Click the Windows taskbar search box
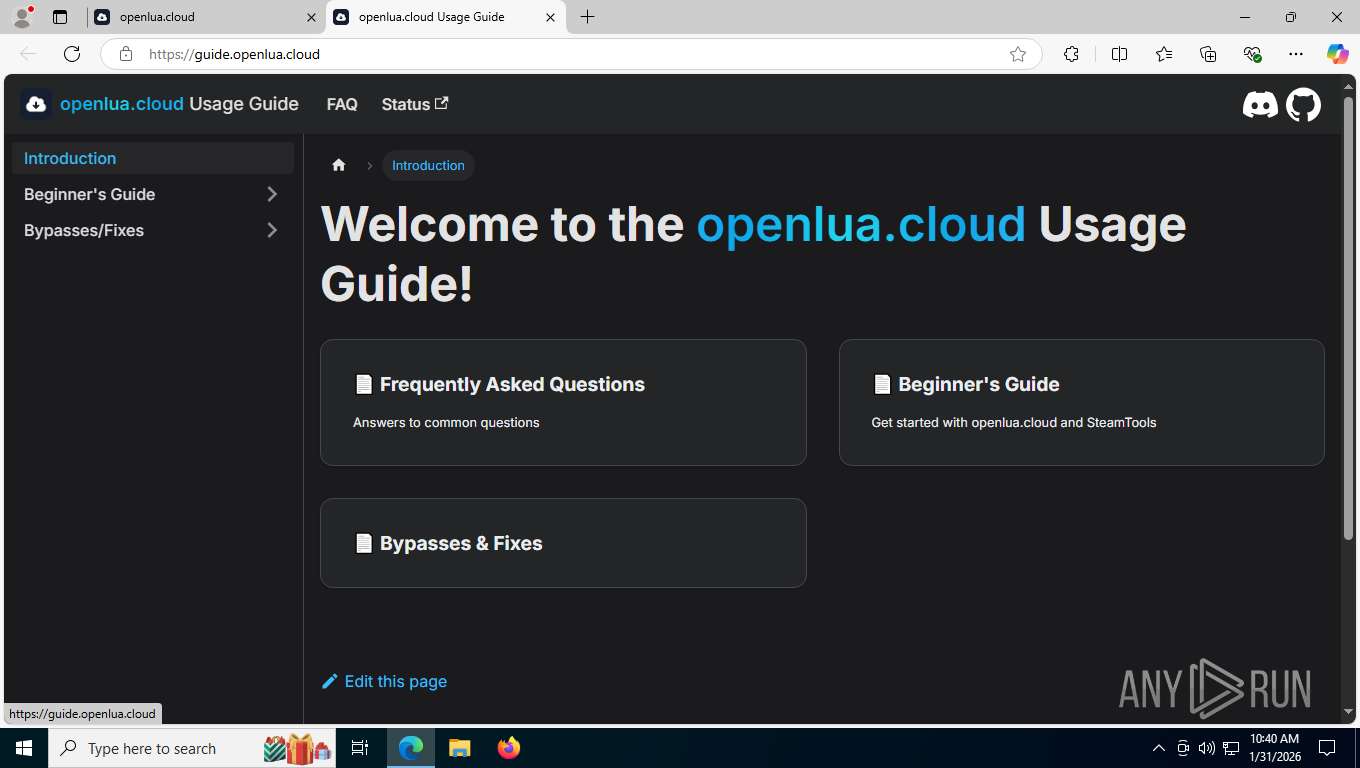Image resolution: width=1360 pixels, height=768 pixels. (x=192, y=748)
